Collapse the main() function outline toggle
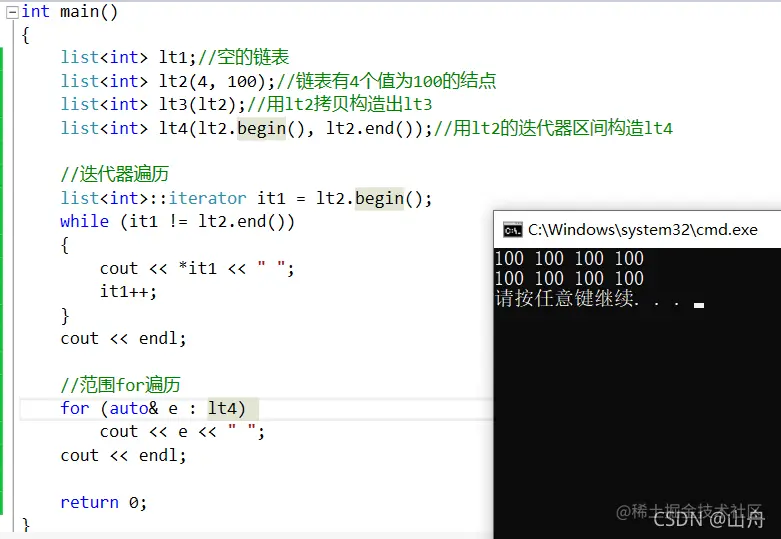 point(12,12)
